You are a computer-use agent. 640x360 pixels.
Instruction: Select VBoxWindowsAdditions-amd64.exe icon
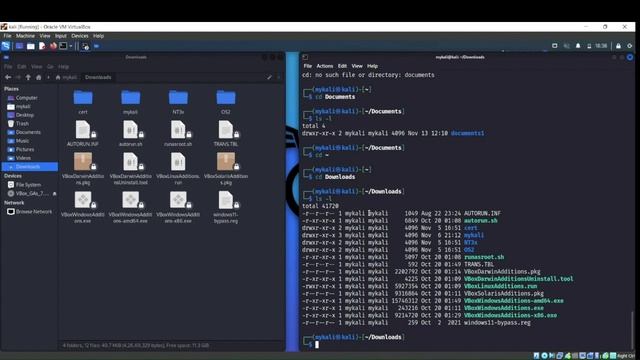point(131,200)
